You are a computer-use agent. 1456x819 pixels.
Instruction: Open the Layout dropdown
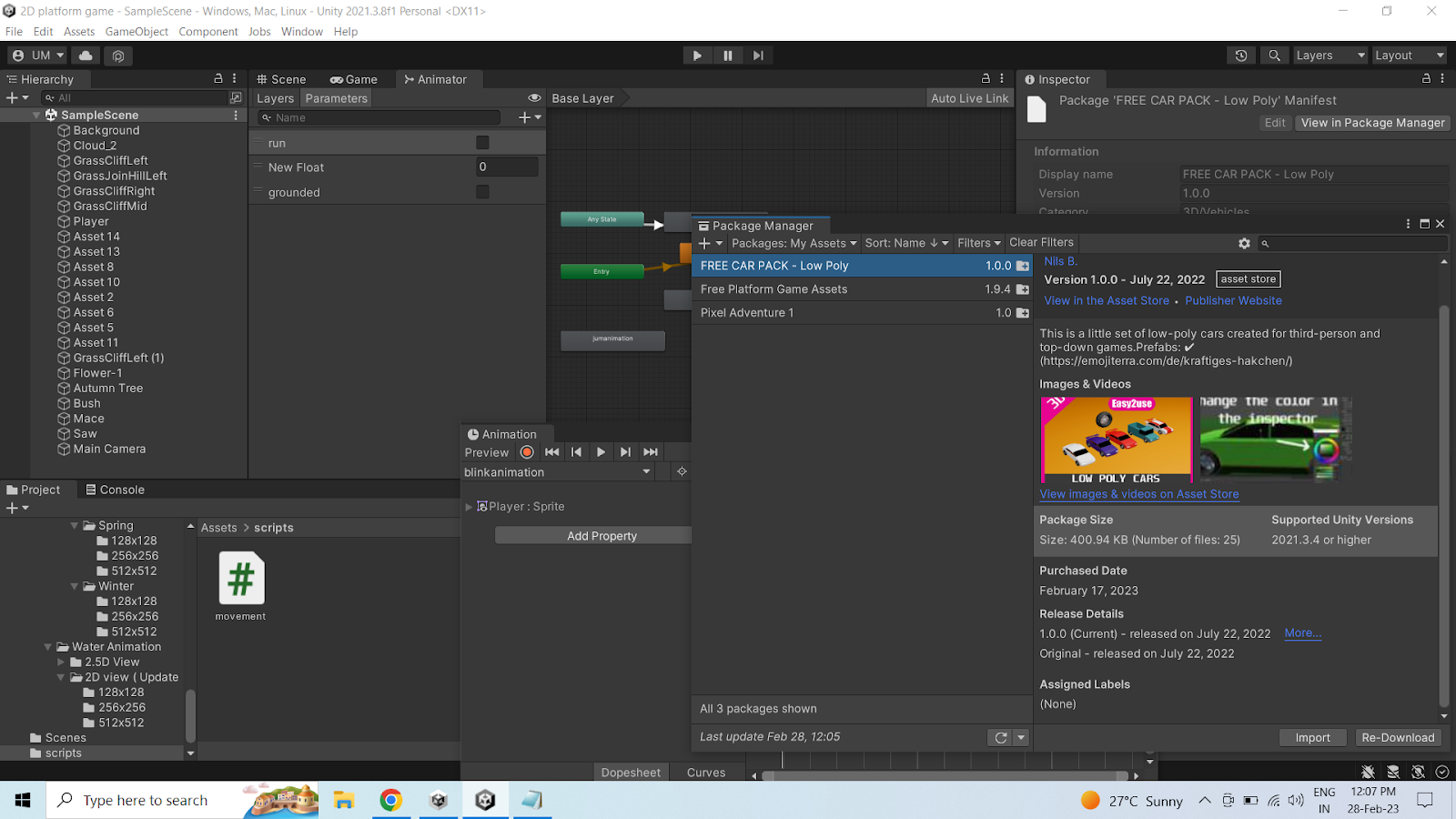click(1409, 56)
